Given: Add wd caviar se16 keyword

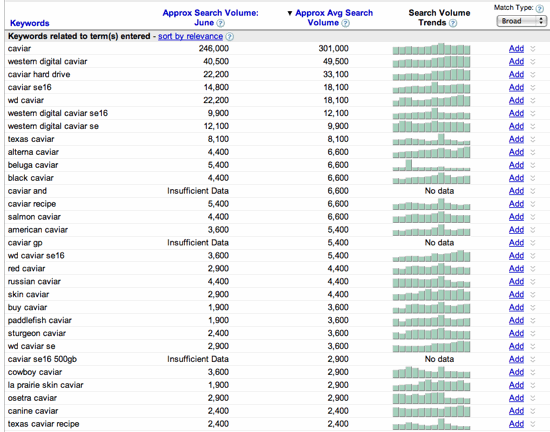Looking at the screenshot, I should coord(516,256).
